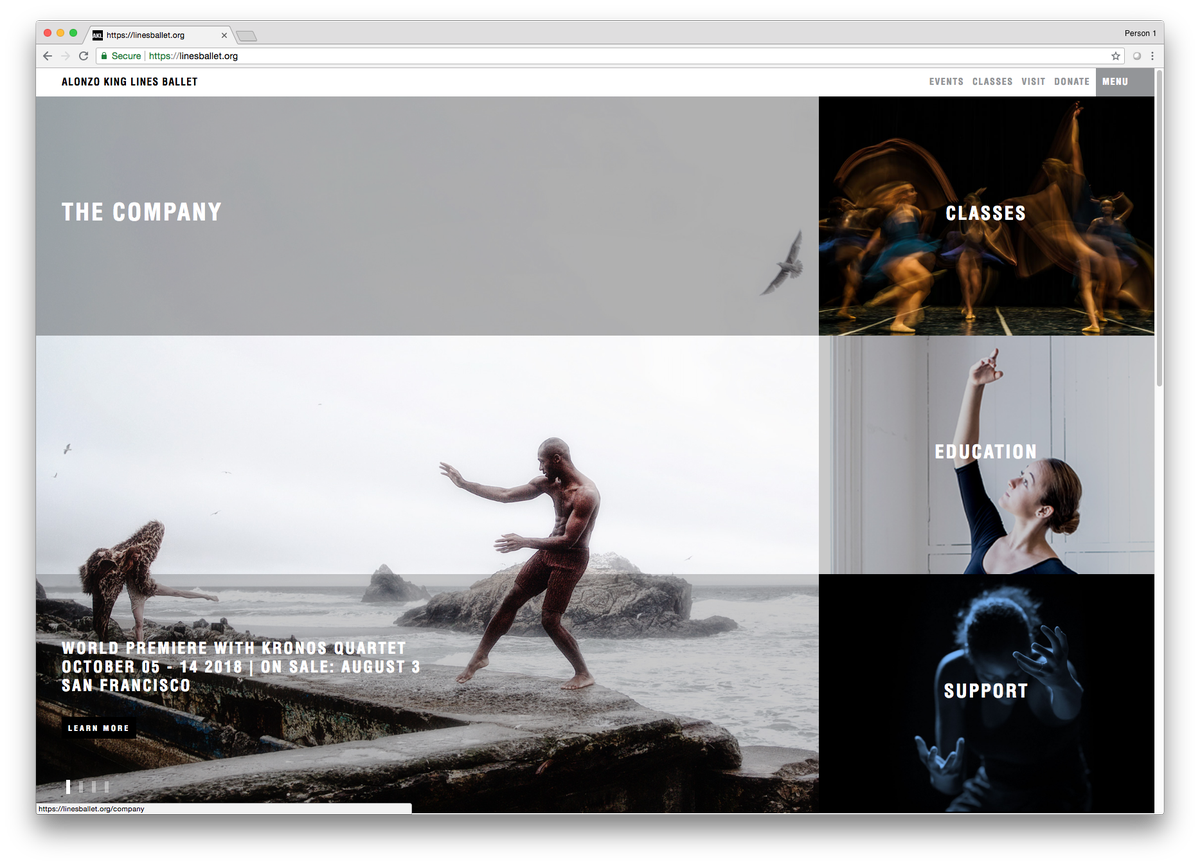
Task: Reload the current page
Action: [84, 56]
